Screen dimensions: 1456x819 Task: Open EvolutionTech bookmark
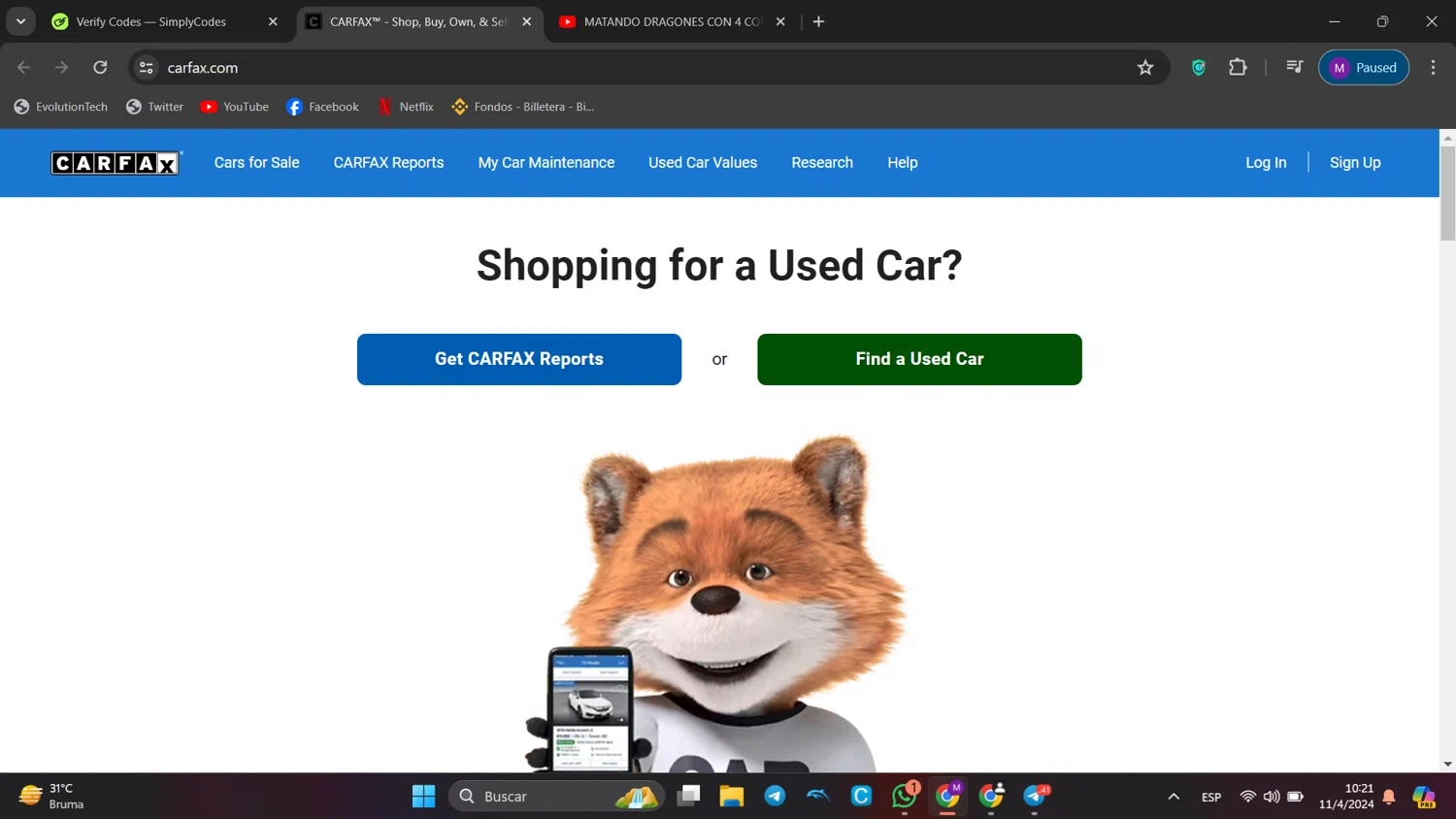[60, 107]
